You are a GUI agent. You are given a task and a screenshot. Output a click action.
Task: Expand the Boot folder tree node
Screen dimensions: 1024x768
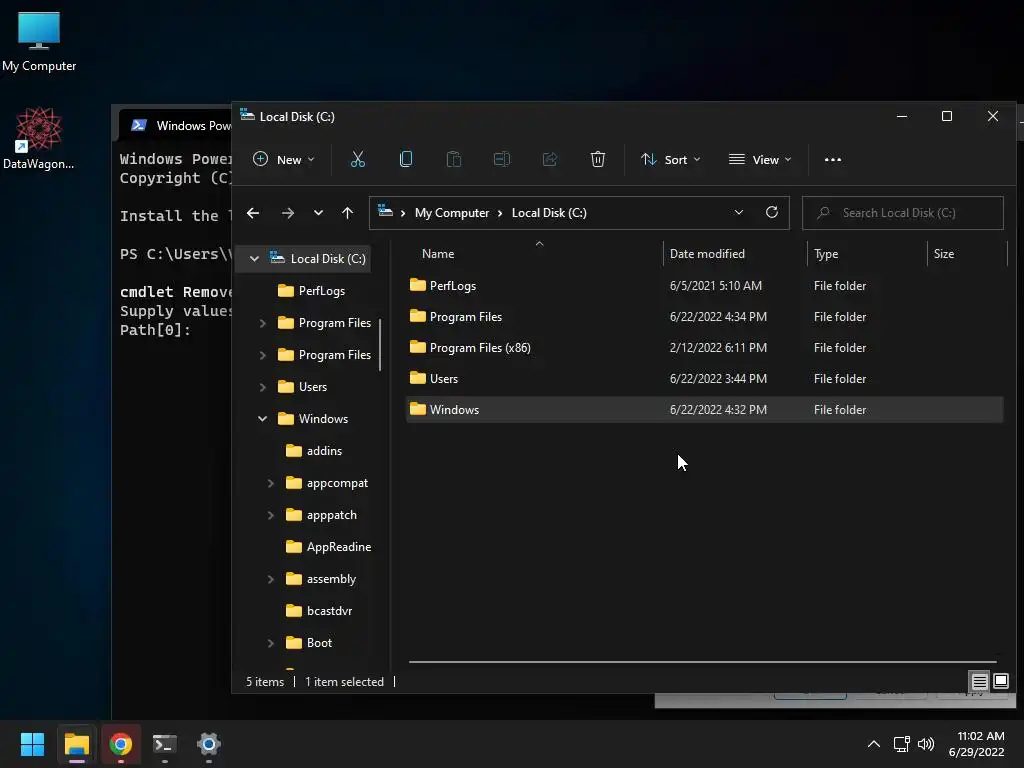[270, 643]
